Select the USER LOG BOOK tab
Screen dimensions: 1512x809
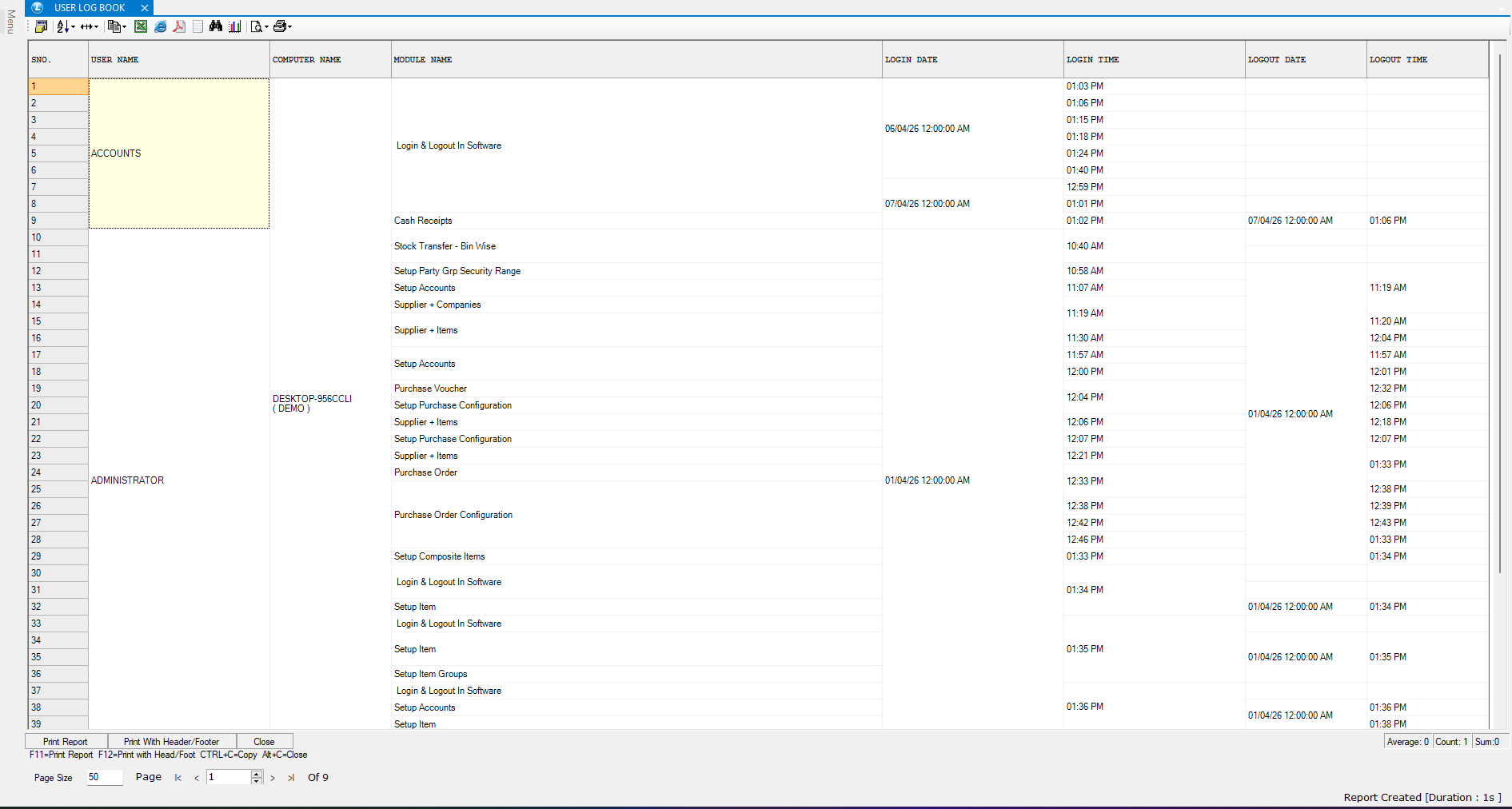(x=90, y=8)
